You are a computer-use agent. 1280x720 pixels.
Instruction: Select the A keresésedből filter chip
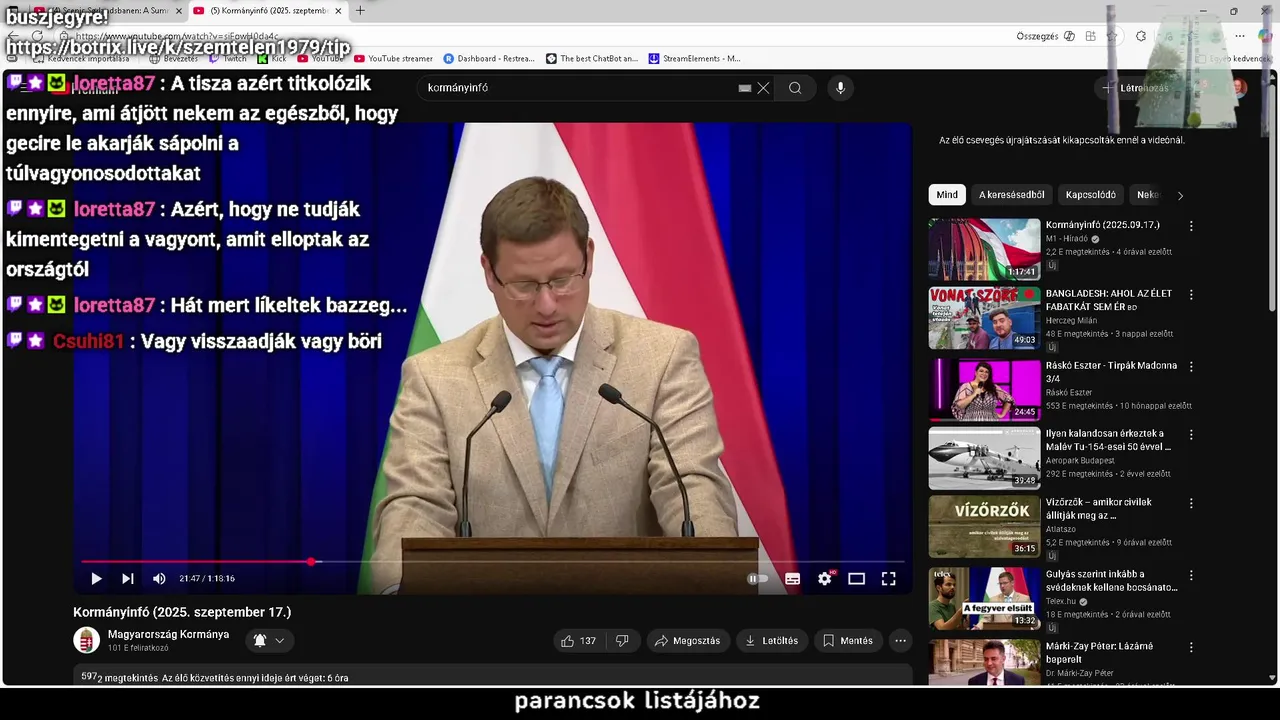point(1011,195)
